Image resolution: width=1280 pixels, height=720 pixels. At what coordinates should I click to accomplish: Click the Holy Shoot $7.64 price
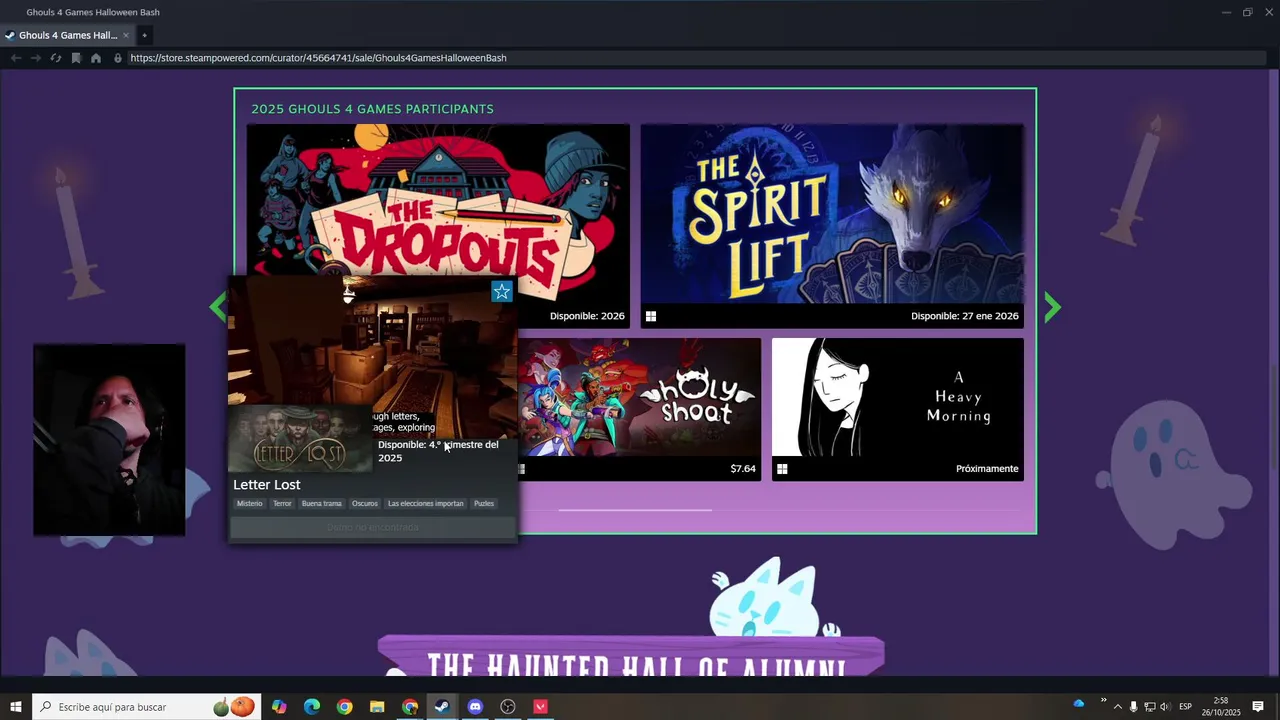click(743, 468)
